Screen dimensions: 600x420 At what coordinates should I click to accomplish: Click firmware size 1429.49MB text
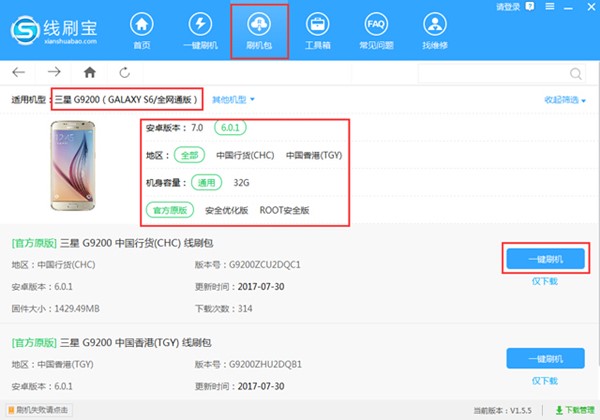(x=77, y=309)
